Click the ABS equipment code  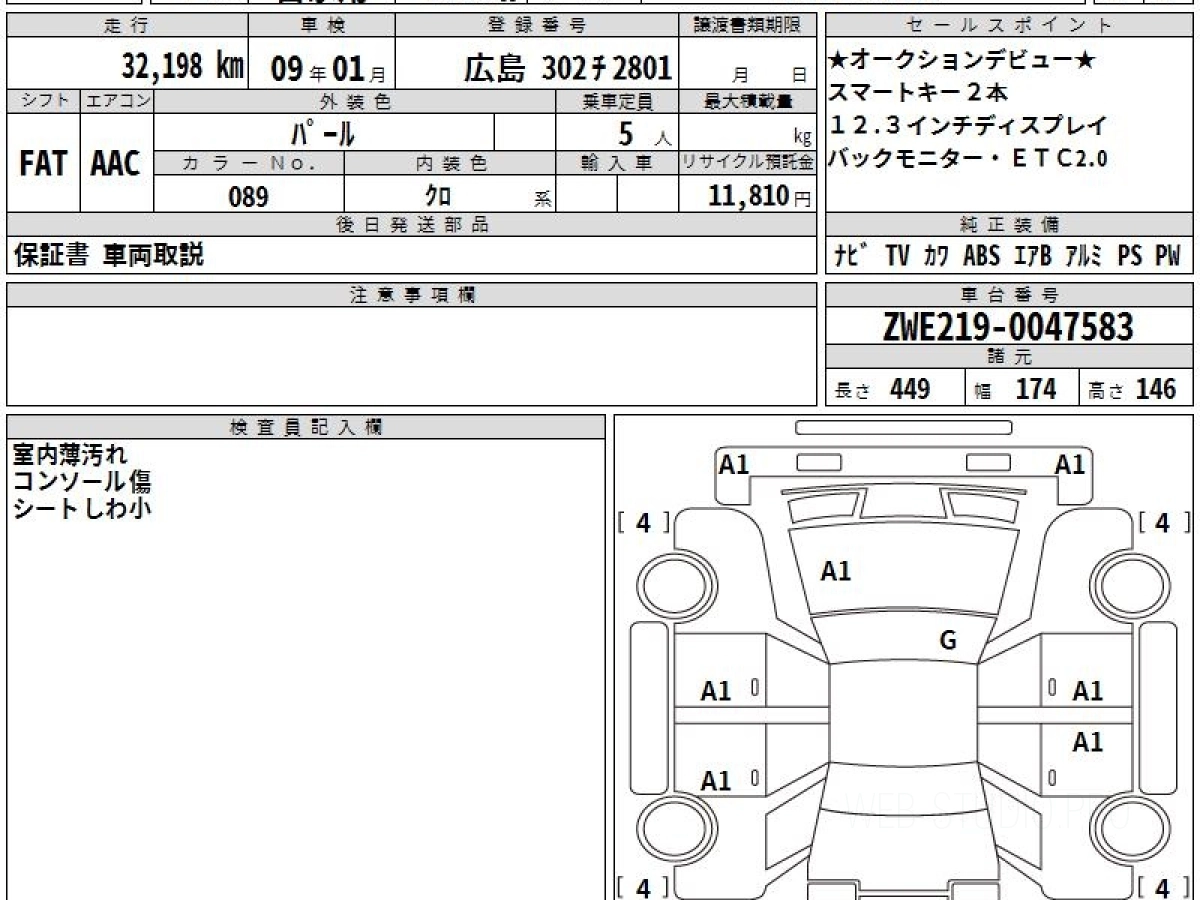pyautogui.click(x=981, y=256)
